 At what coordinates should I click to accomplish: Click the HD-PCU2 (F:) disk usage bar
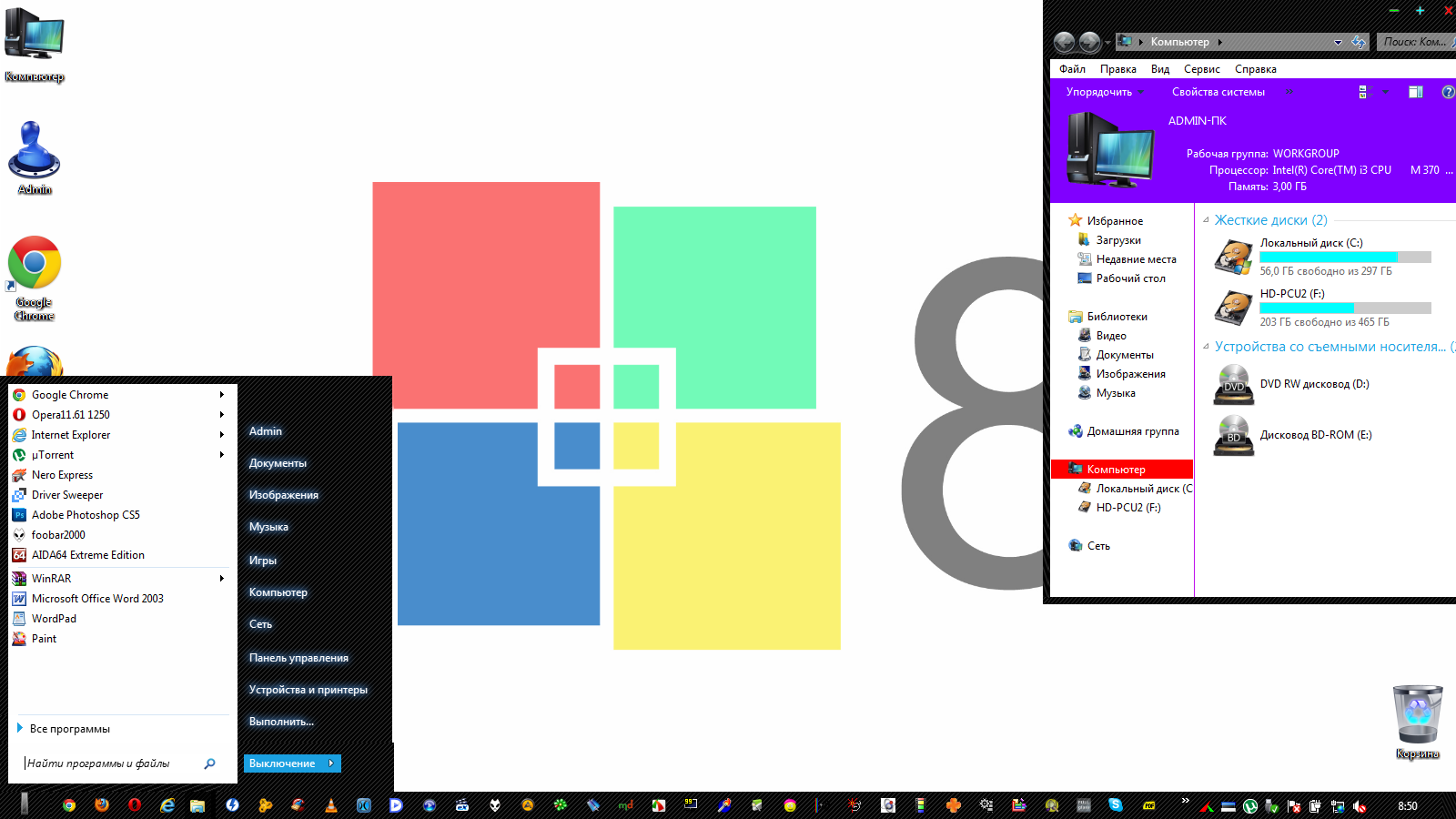1345,308
